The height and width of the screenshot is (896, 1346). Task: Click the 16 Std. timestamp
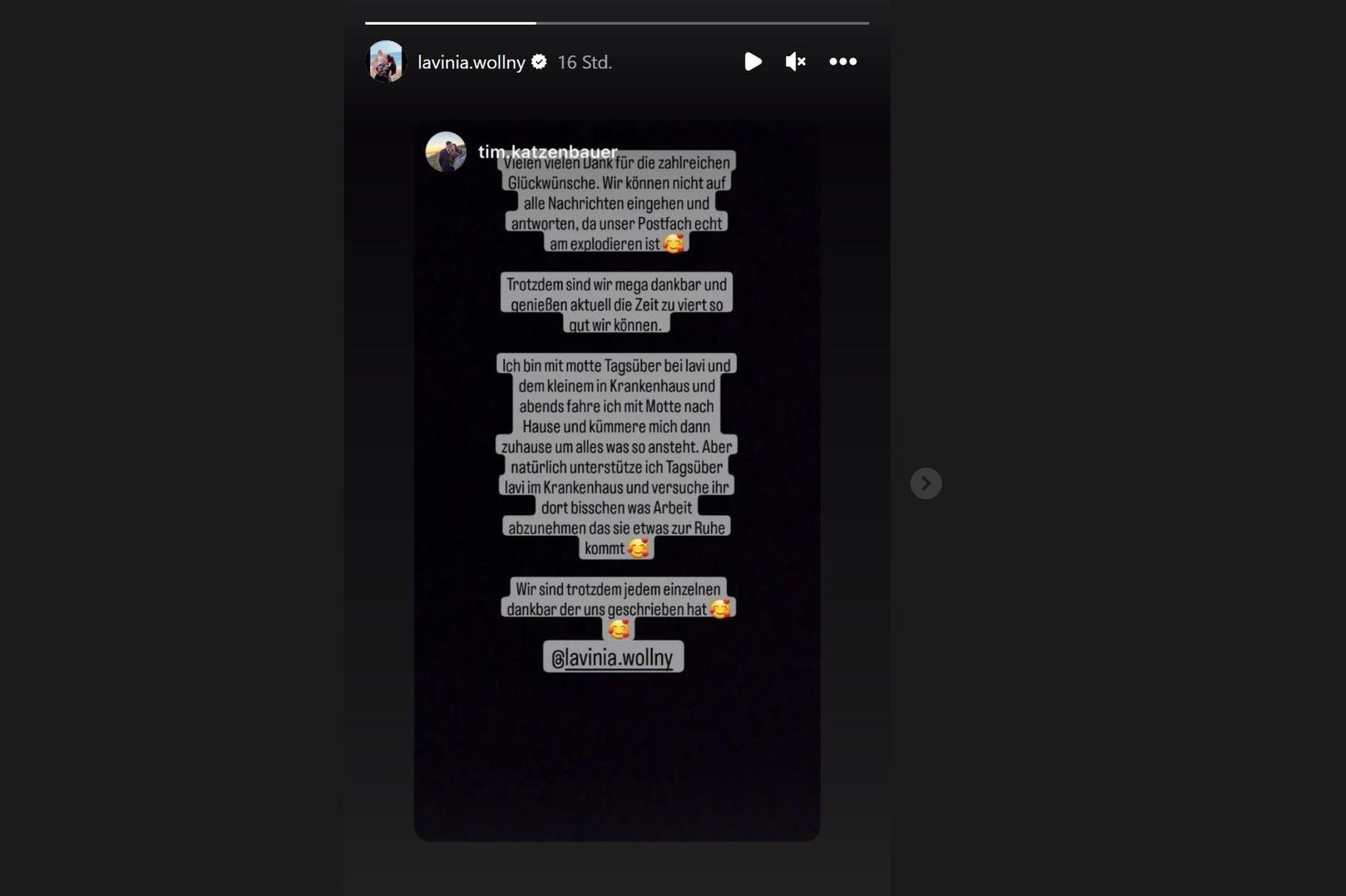pyautogui.click(x=585, y=62)
